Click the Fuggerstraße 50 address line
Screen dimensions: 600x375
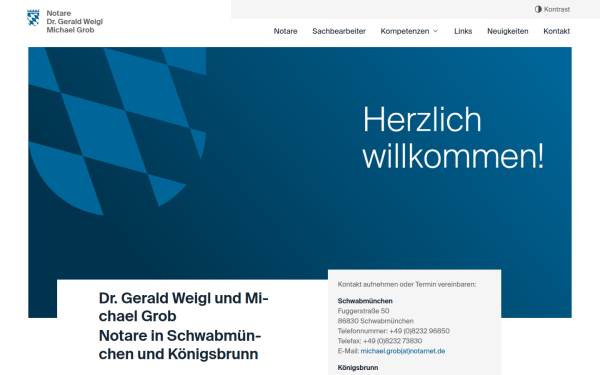click(x=364, y=311)
